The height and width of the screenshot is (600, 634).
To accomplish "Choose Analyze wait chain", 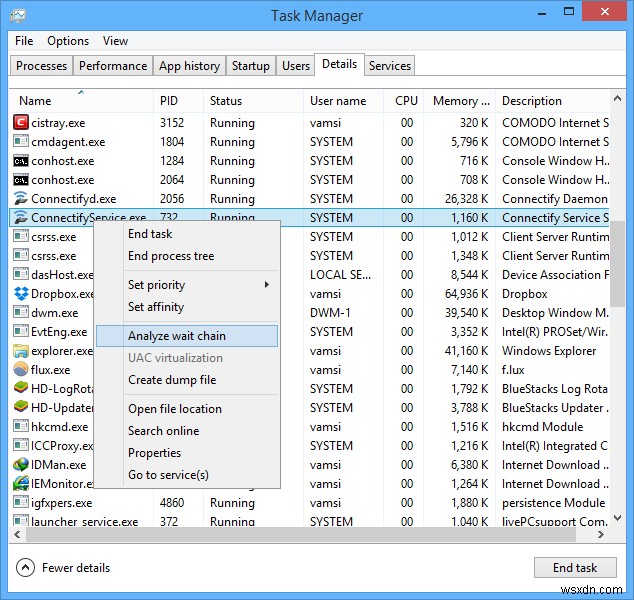I will (186, 336).
